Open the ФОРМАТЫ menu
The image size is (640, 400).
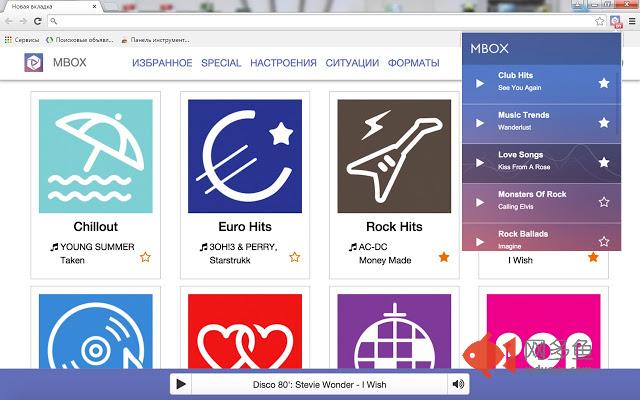click(x=413, y=63)
